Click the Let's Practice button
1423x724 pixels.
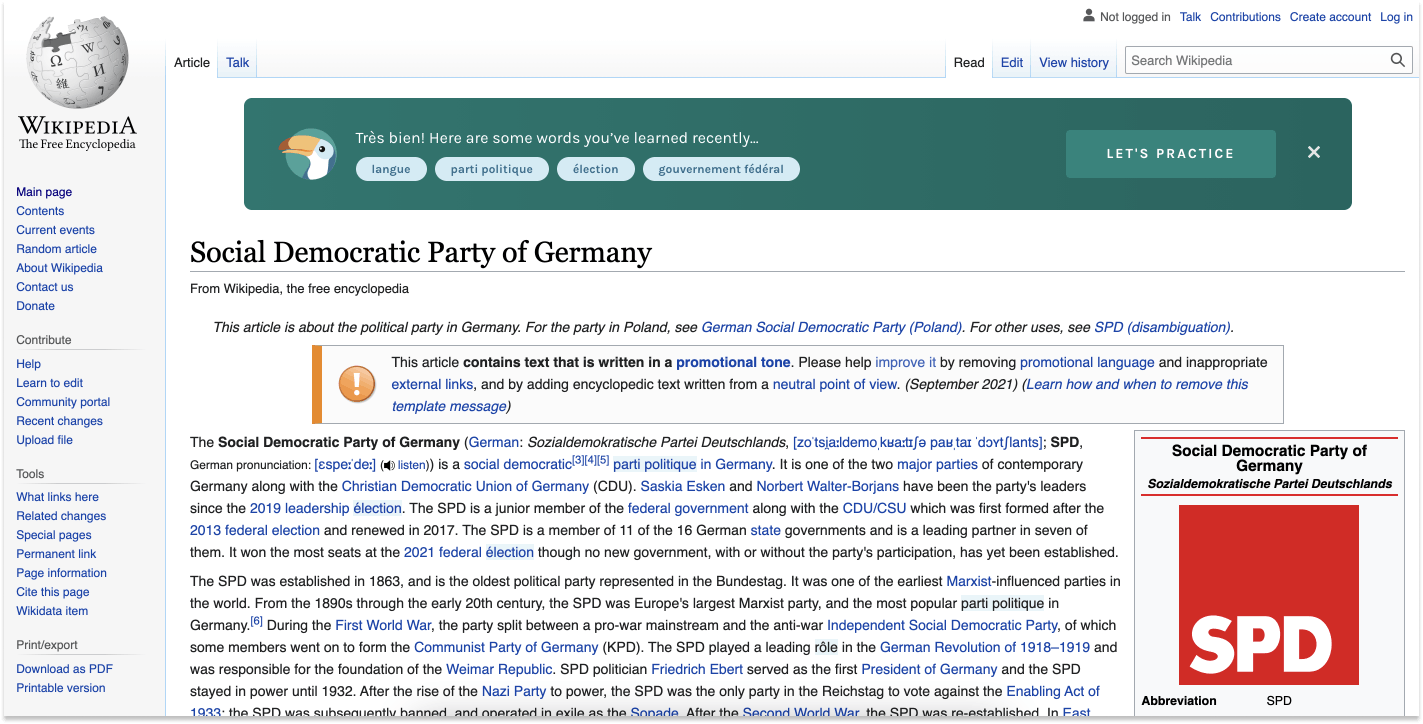click(x=1170, y=154)
